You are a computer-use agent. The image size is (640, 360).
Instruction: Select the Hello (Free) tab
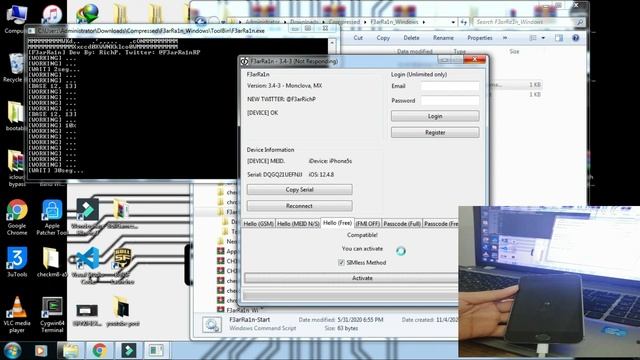(337, 223)
